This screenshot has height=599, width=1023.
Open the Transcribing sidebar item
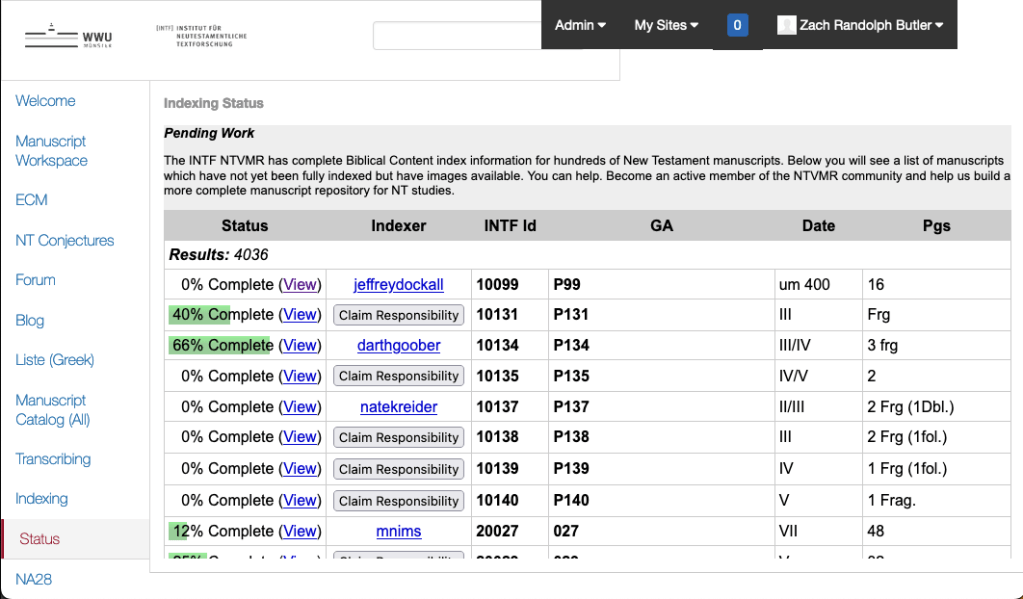(x=53, y=459)
